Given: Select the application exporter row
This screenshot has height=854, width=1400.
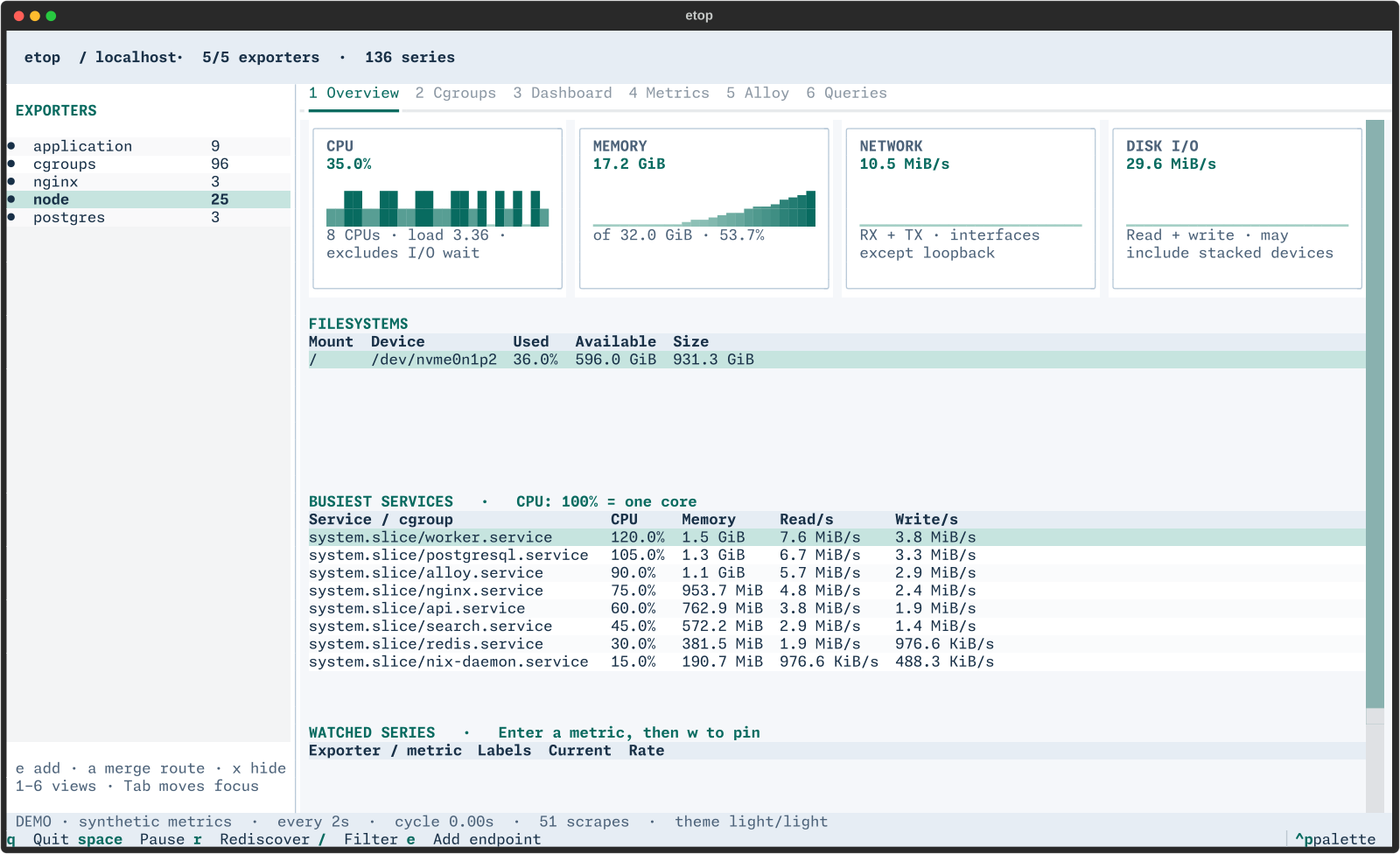Looking at the screenshot, I should coord(149,146).
